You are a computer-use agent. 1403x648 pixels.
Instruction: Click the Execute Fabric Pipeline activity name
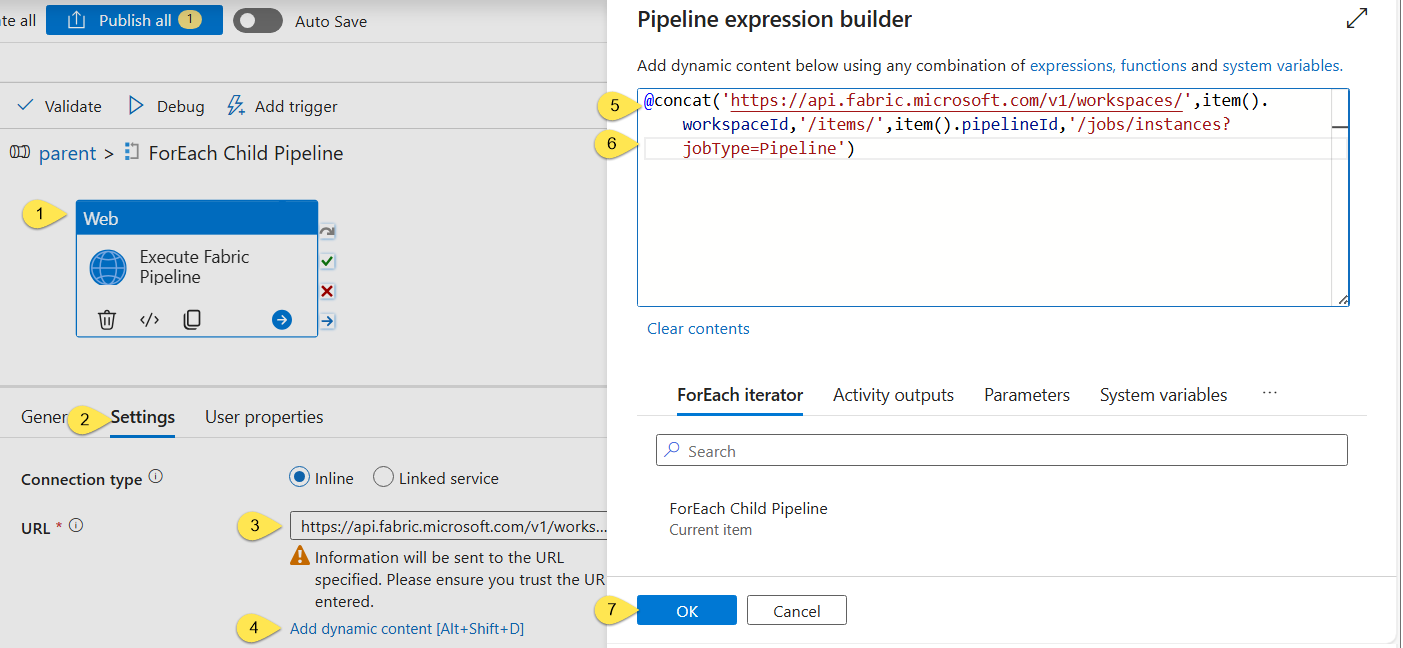194,267
